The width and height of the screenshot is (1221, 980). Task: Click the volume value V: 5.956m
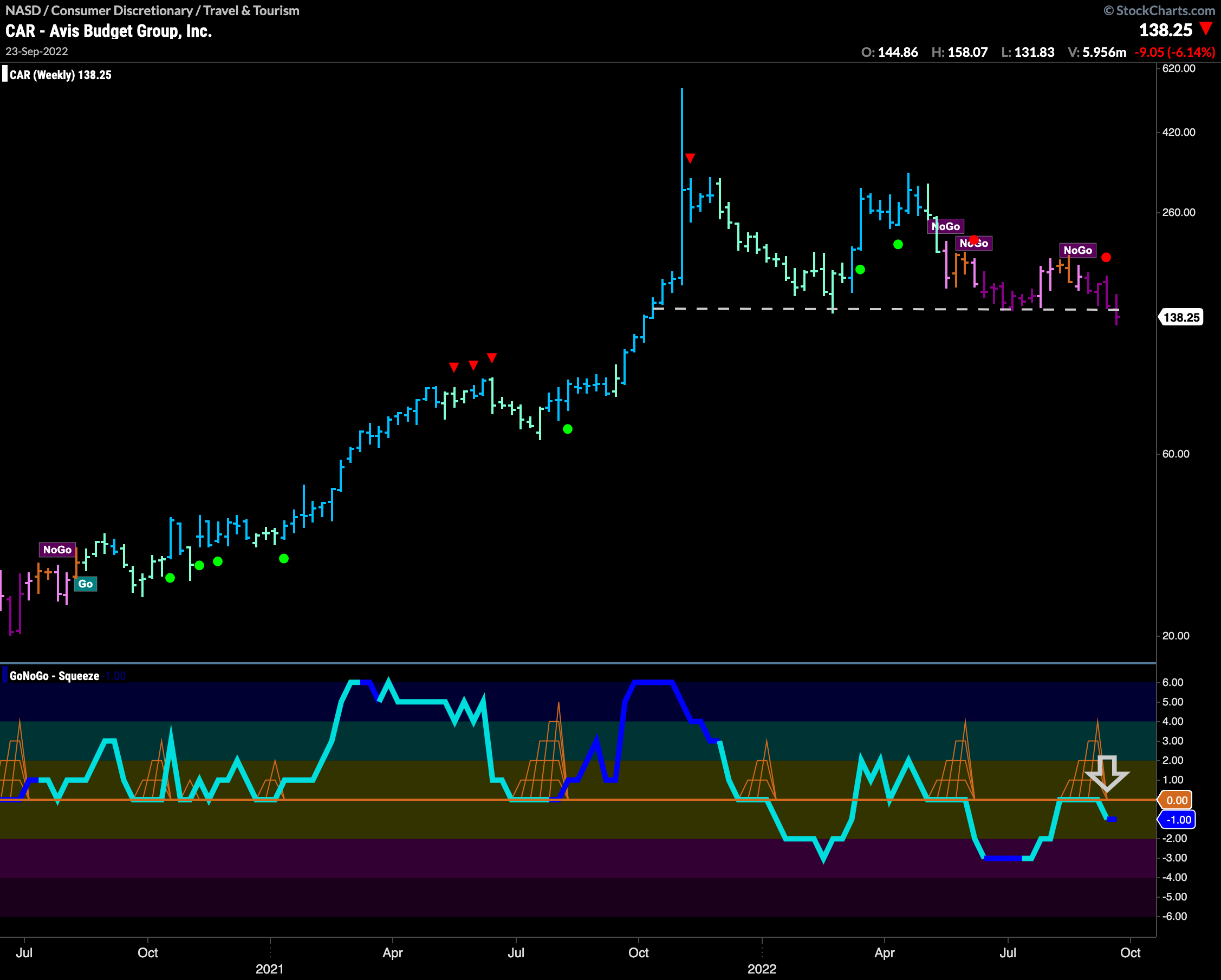point(1097,52)
